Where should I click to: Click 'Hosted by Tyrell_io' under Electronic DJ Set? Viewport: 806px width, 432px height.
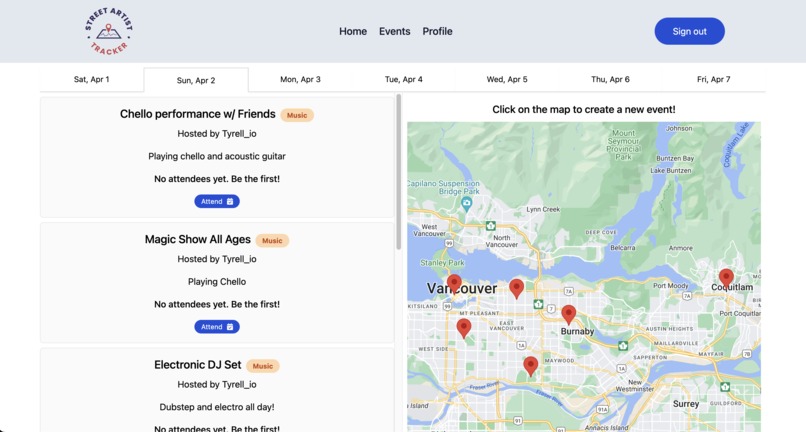[217, 385]
